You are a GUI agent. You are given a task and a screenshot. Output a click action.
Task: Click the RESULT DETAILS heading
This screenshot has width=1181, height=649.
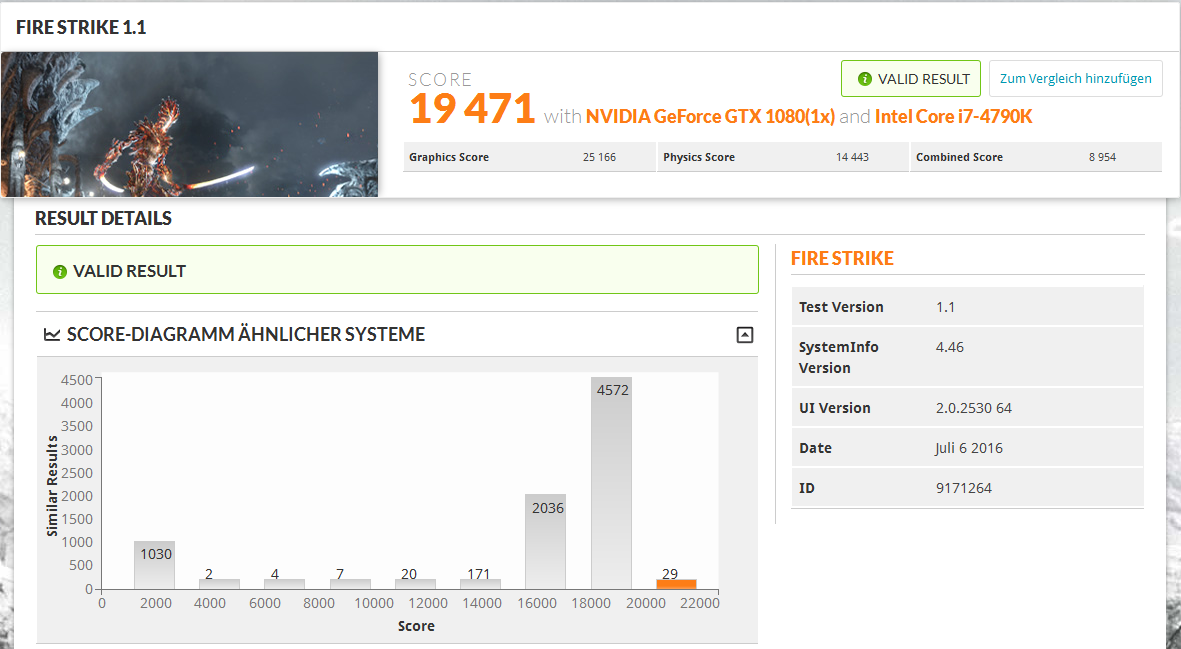click(x=103, y=218)
